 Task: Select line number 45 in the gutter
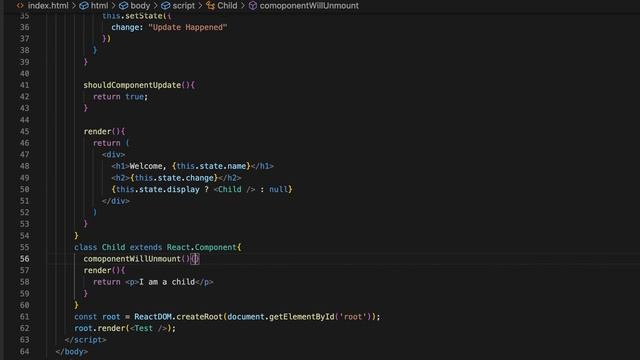pos(24,131)
